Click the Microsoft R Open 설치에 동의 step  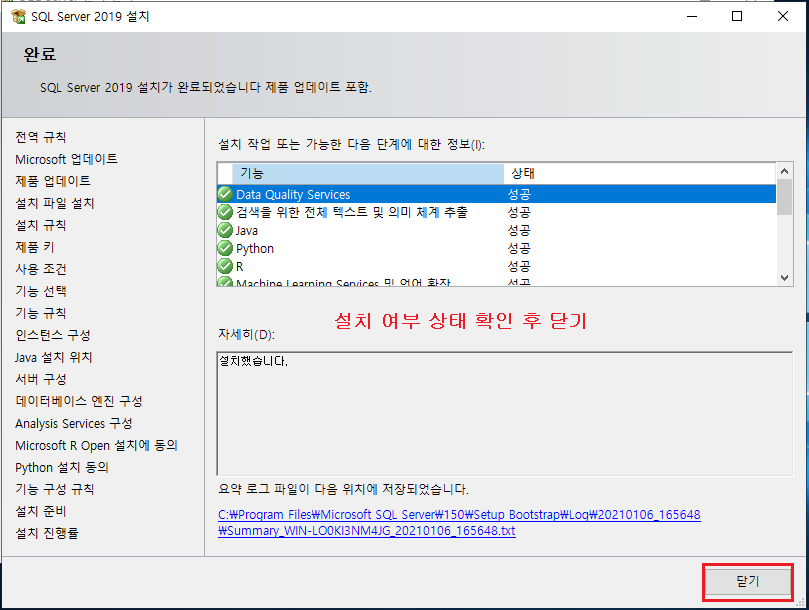96,445
